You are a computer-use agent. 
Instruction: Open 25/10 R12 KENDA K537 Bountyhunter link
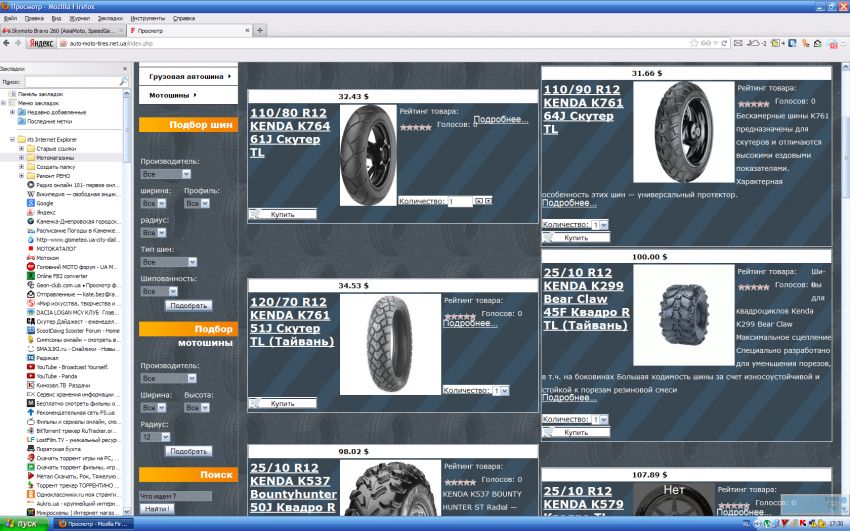click(293, 487)
